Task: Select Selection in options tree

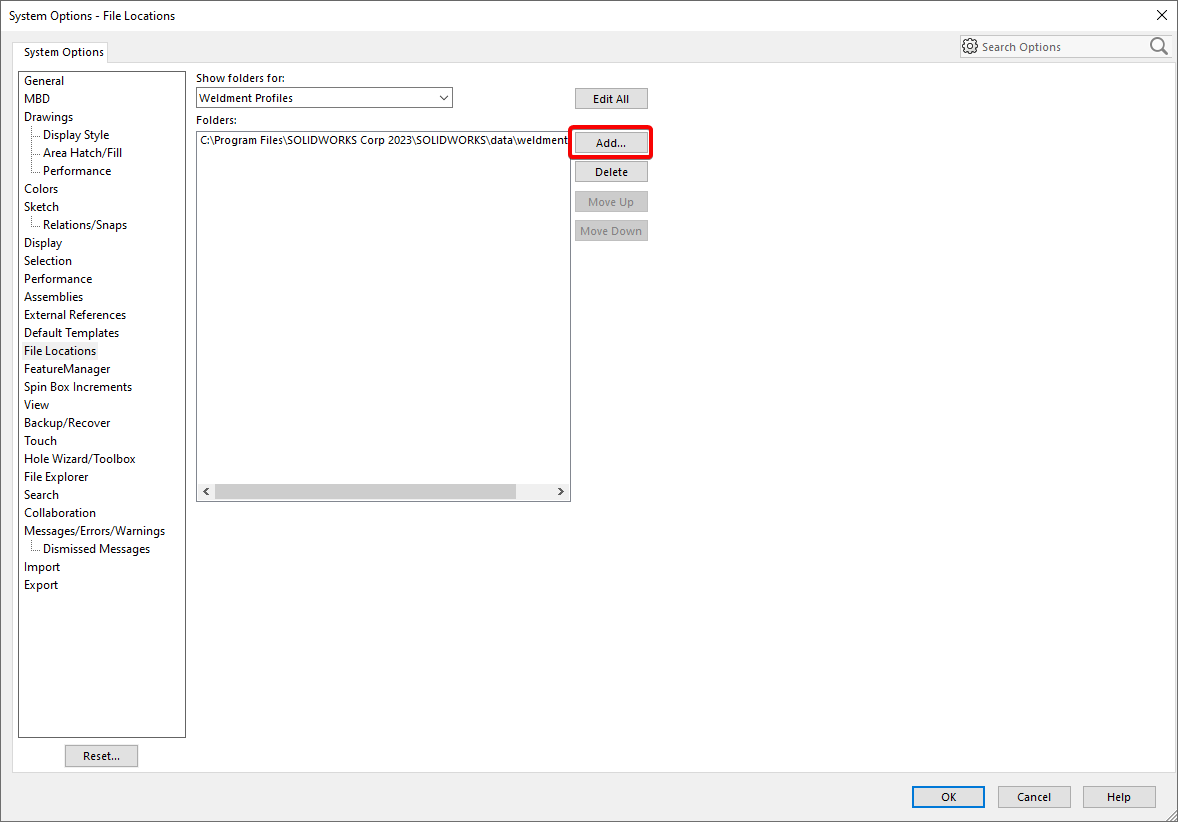Action: (47, 261)
